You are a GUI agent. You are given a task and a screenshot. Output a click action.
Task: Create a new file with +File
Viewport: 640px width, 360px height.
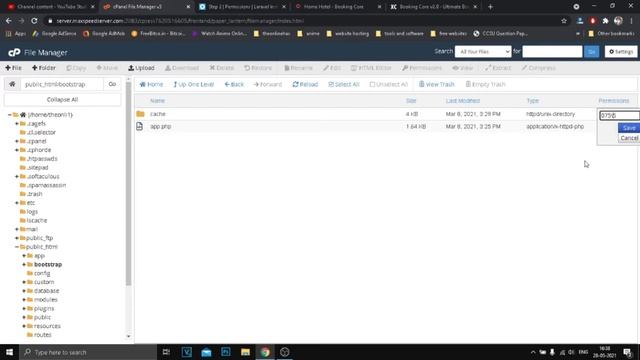point(13,68)
